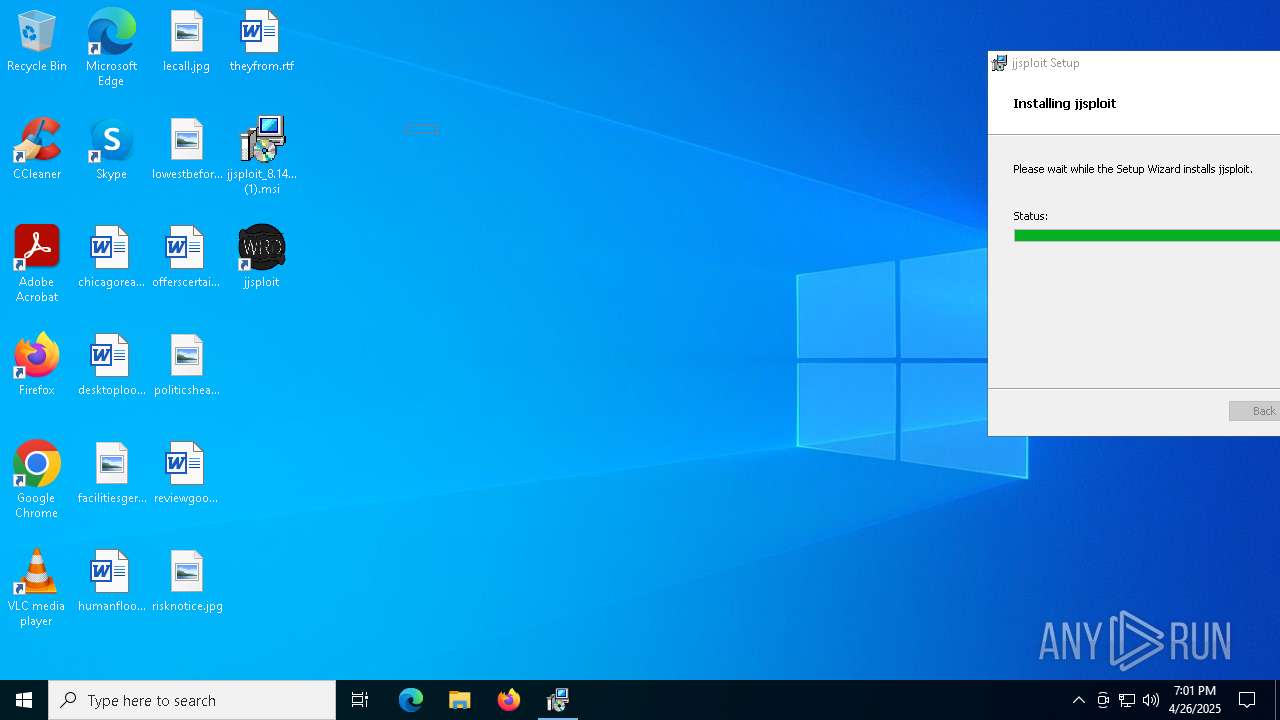Open the Windows Start menu
1280x720 pixels.
click(24, 700)
